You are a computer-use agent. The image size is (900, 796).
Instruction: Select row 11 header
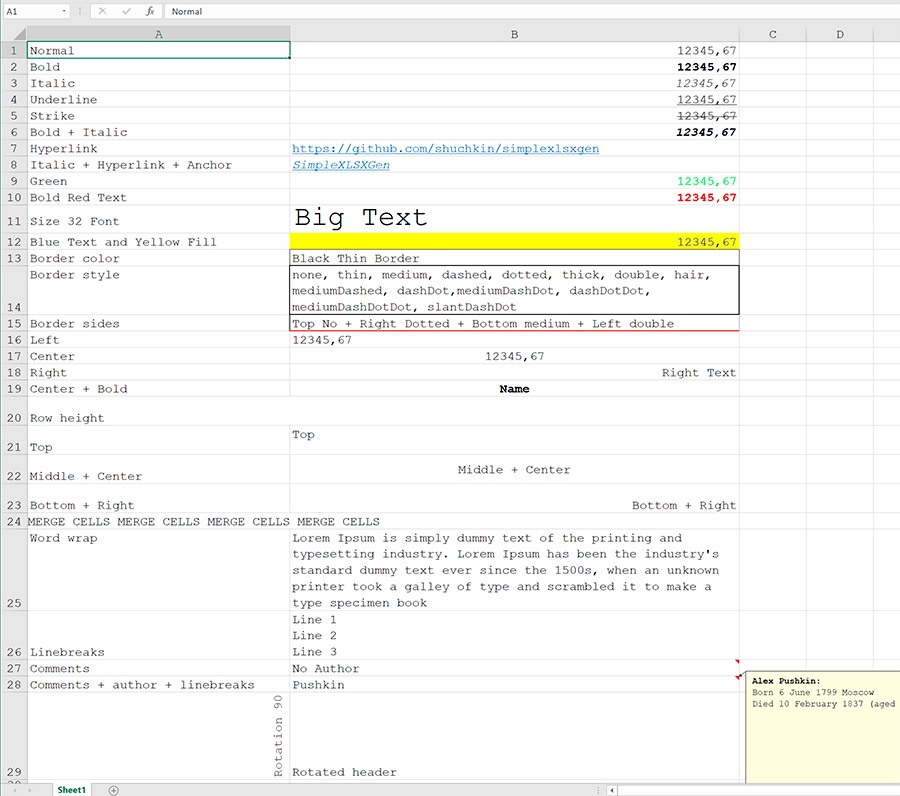pyautogui.click(x=14, y=221)
